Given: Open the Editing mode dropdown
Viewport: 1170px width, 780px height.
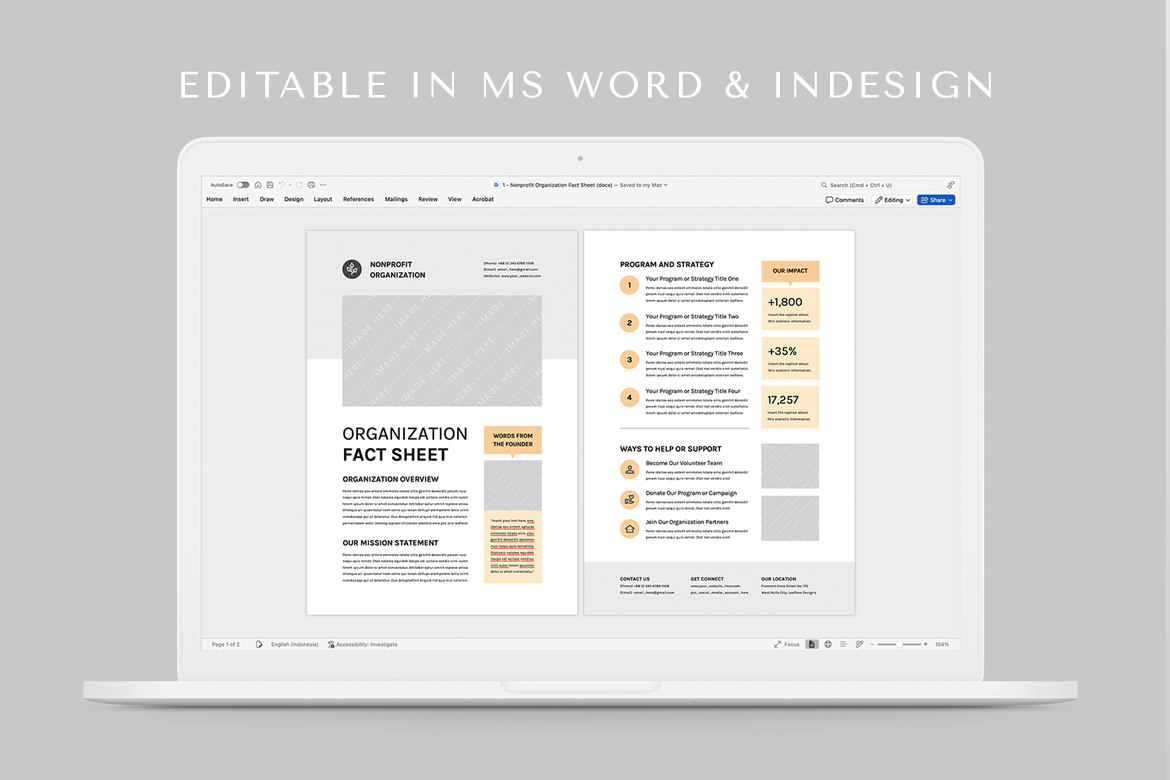Looking at the screenshot, I should click(892, 200).
